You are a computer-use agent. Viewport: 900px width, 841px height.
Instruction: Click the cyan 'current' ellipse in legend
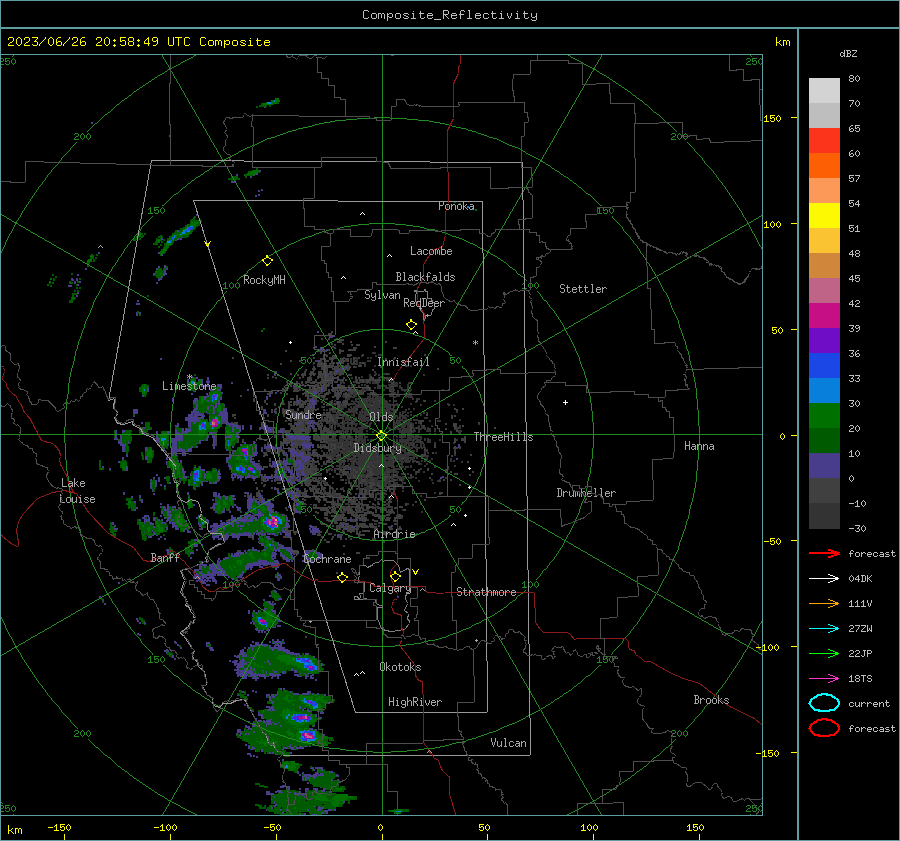[x=824, y=703]
